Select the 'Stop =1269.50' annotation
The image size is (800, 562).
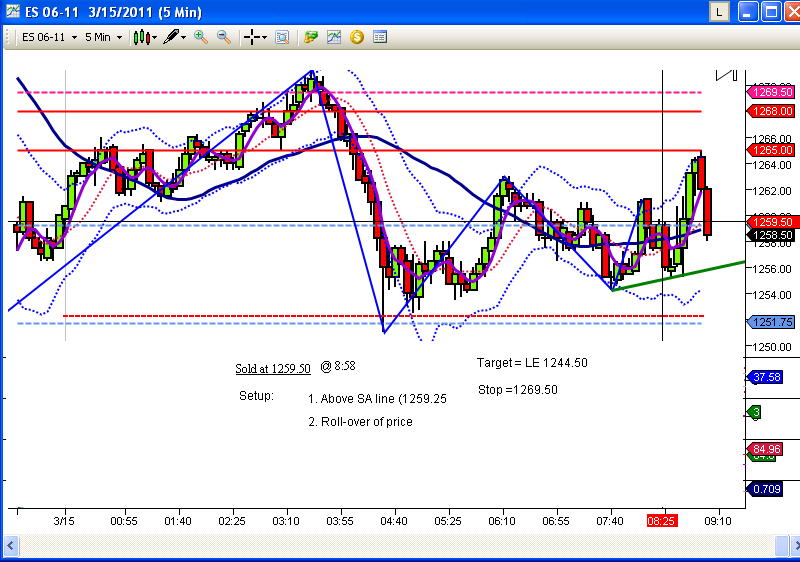(x=518, y=390)
